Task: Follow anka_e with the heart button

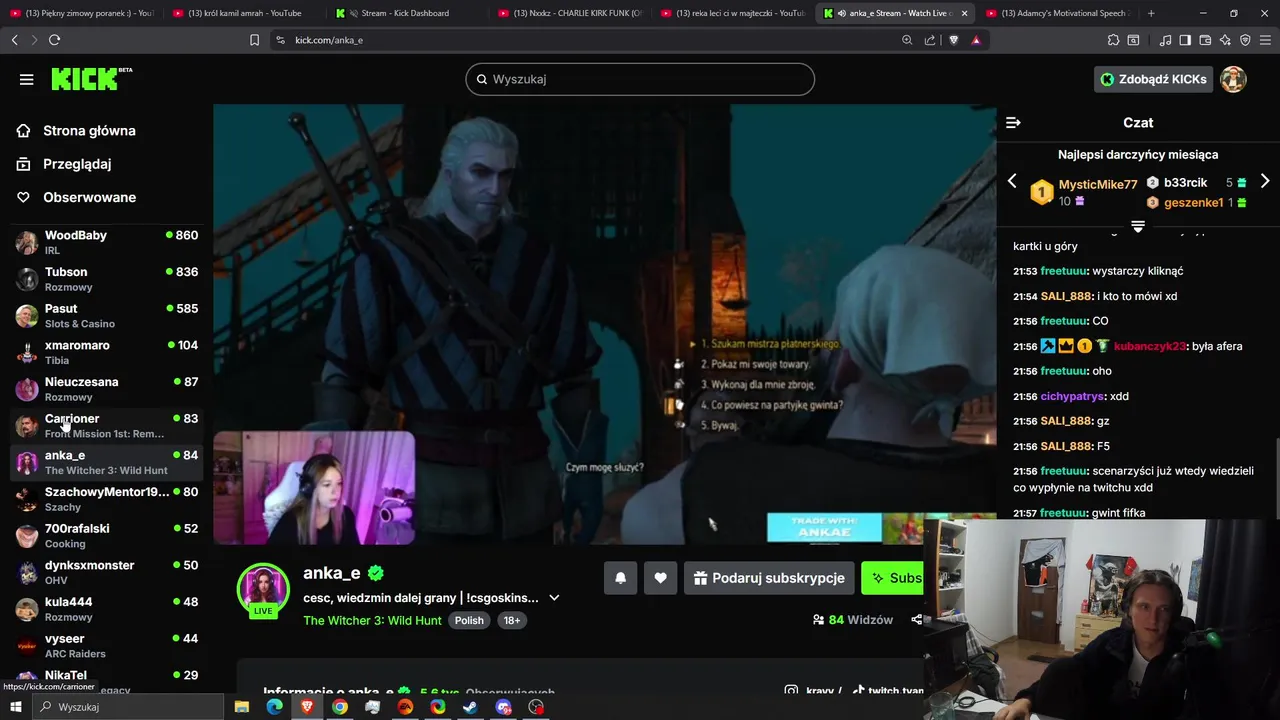Action: [660, 578]
